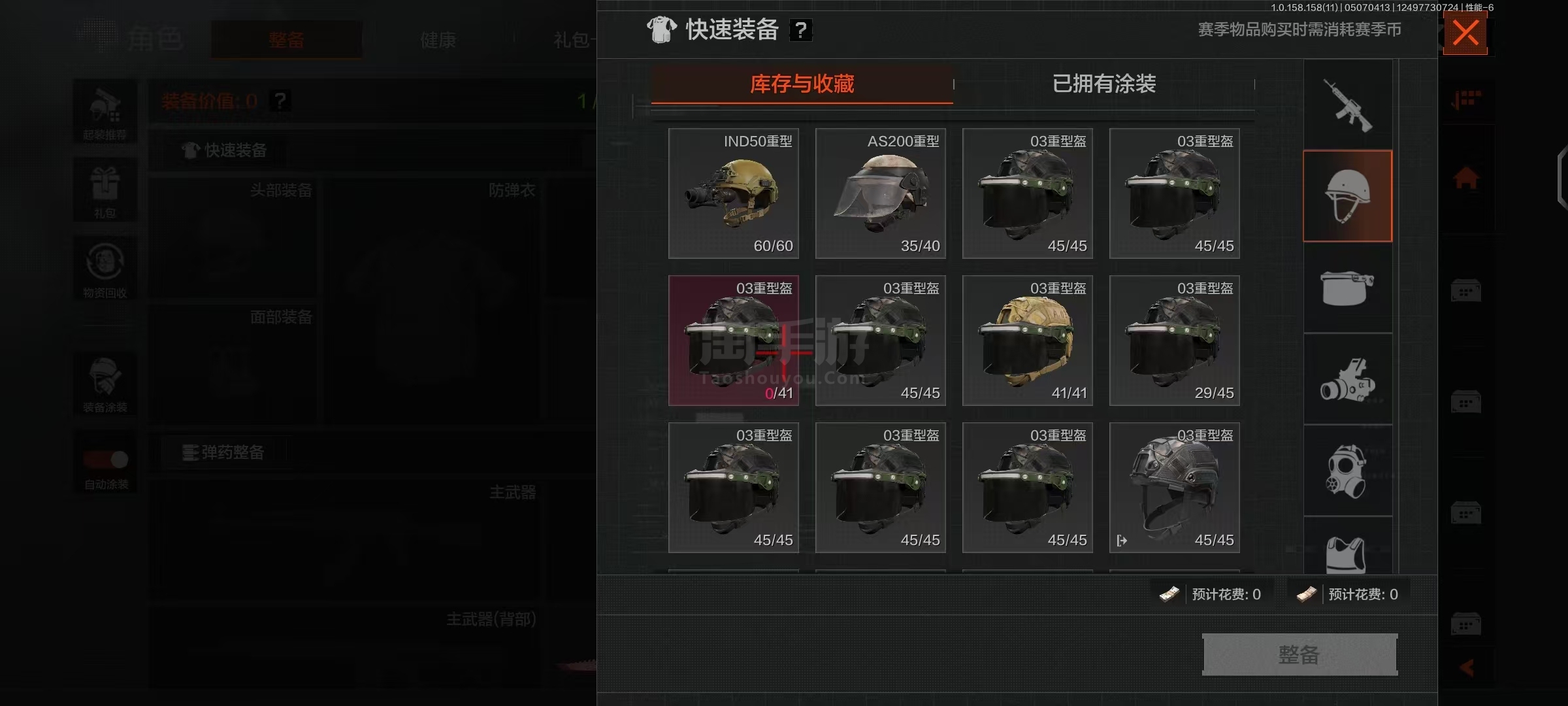
Task: Select the 03重型盔 with 29/45 durability
Action: click(x=1175, y=341)
